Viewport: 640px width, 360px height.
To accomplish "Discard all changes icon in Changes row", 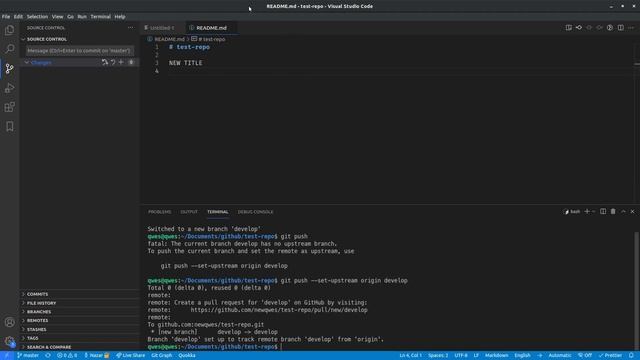I will click(x=113, y=62).
